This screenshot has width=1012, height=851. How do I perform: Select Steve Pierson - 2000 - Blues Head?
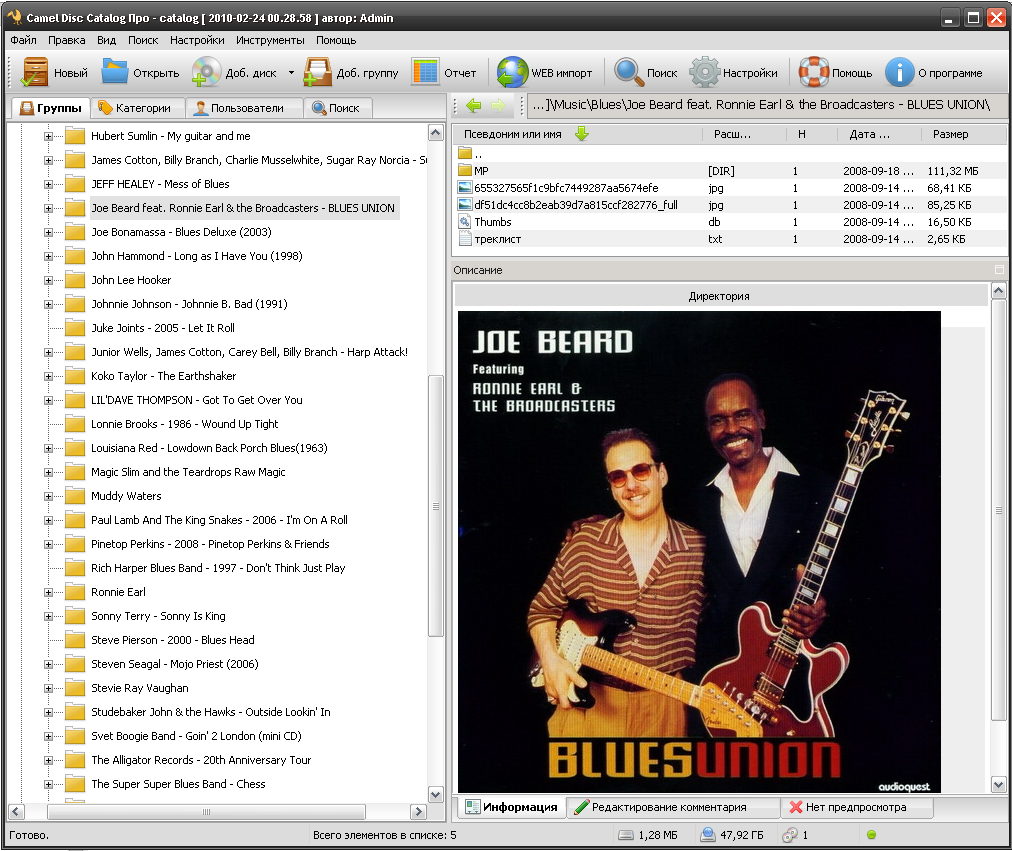[x=172, y=640]
